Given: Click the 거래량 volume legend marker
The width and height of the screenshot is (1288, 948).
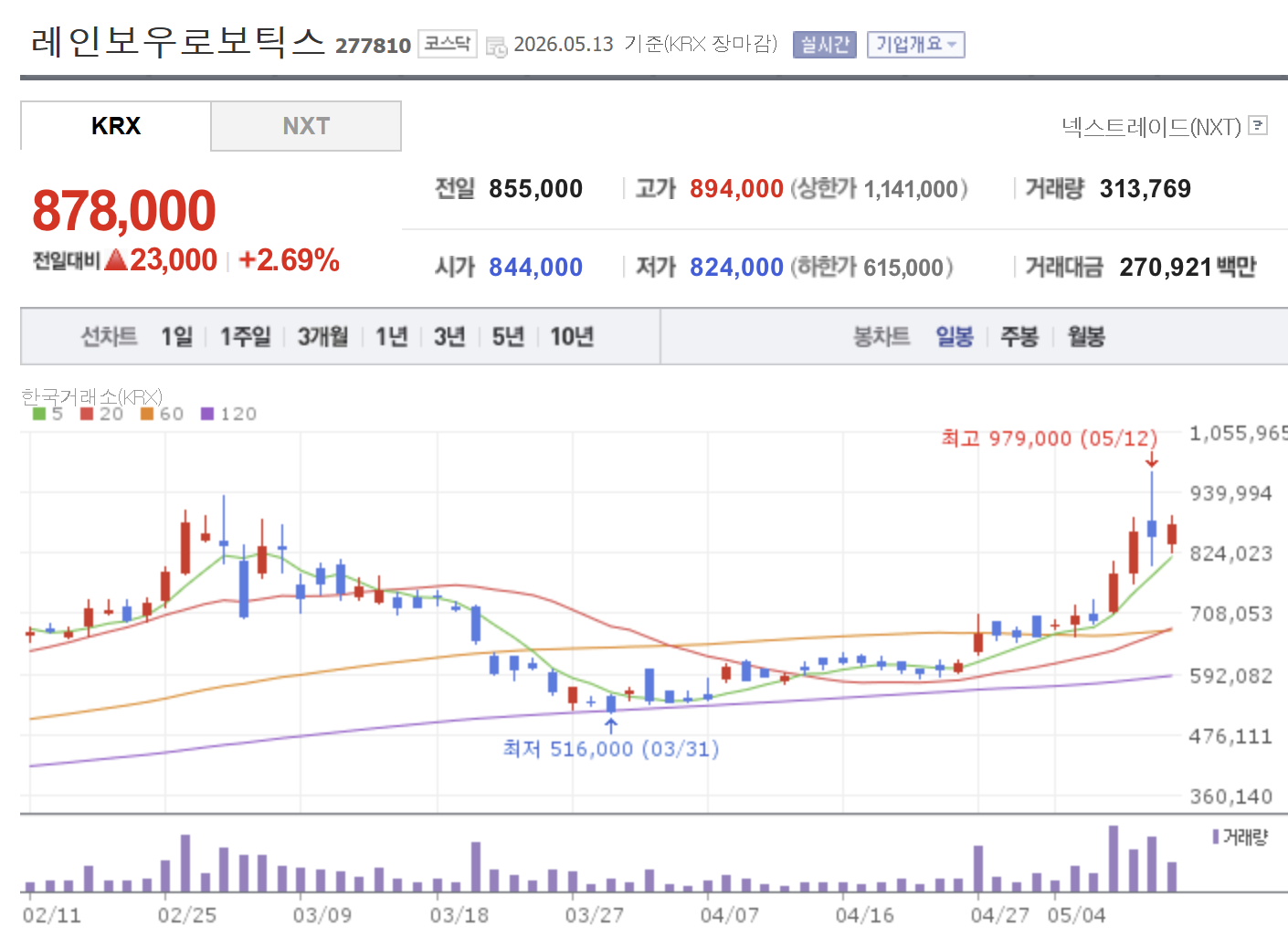Looking at the screenshot, I should (x=1216, y=837).
